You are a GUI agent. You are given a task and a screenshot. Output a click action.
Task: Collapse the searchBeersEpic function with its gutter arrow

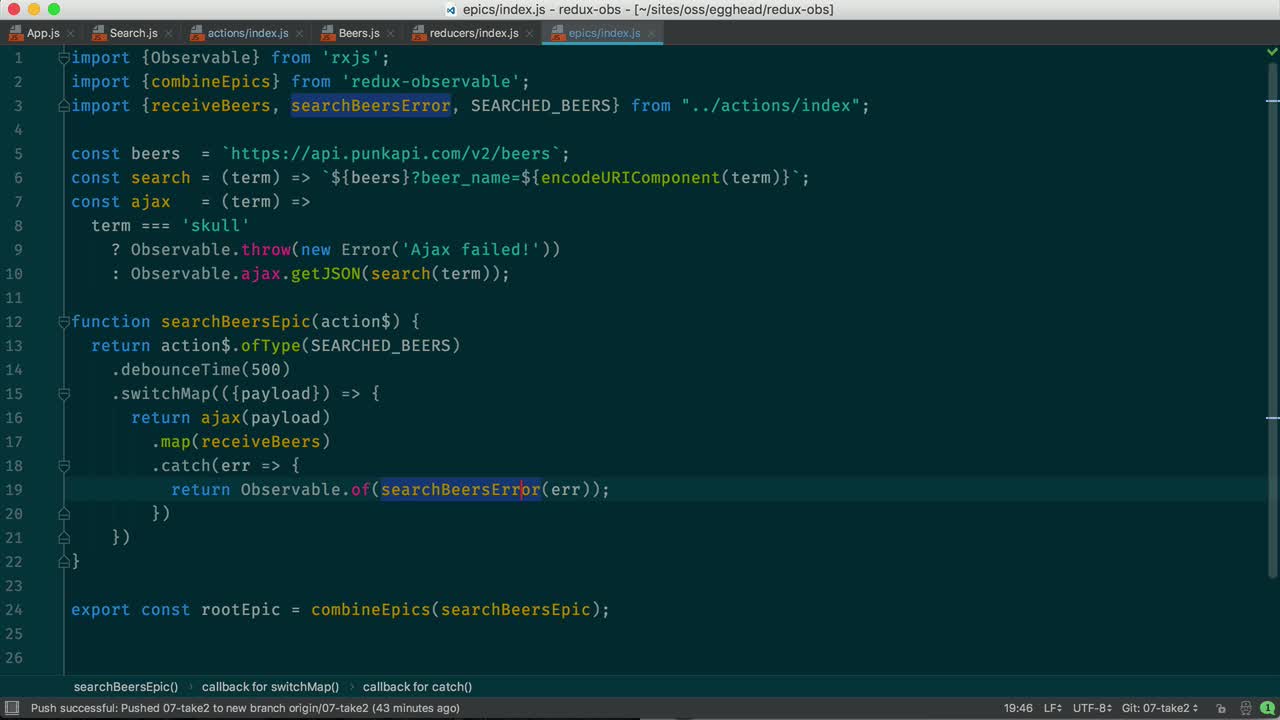click(64, 321)
